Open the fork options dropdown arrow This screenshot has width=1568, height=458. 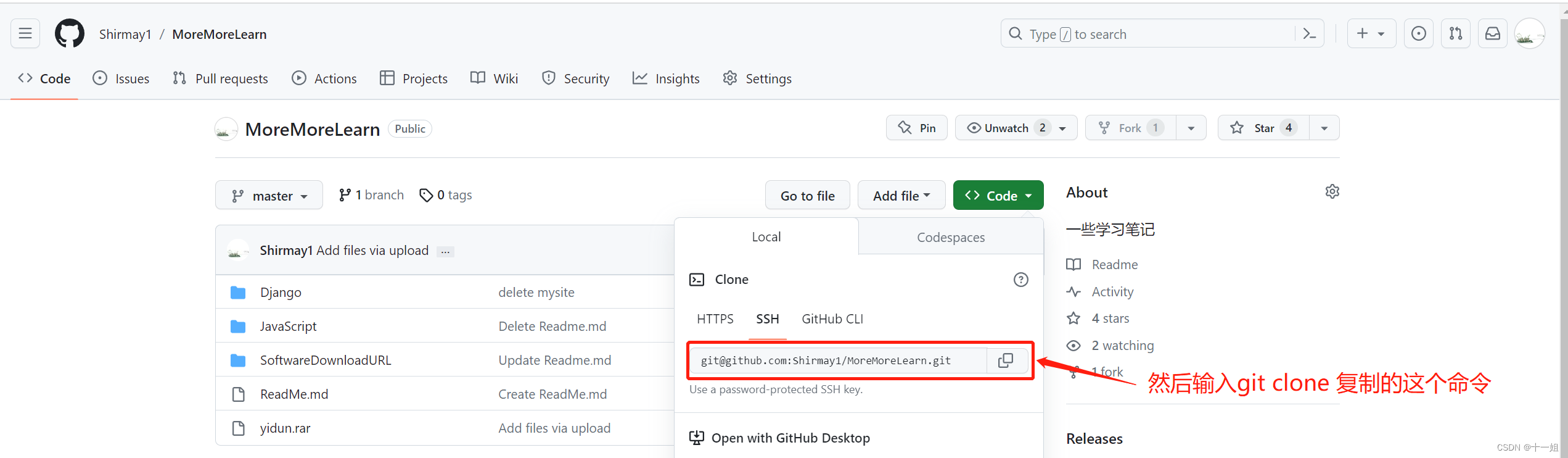(x=1191, y=128)
